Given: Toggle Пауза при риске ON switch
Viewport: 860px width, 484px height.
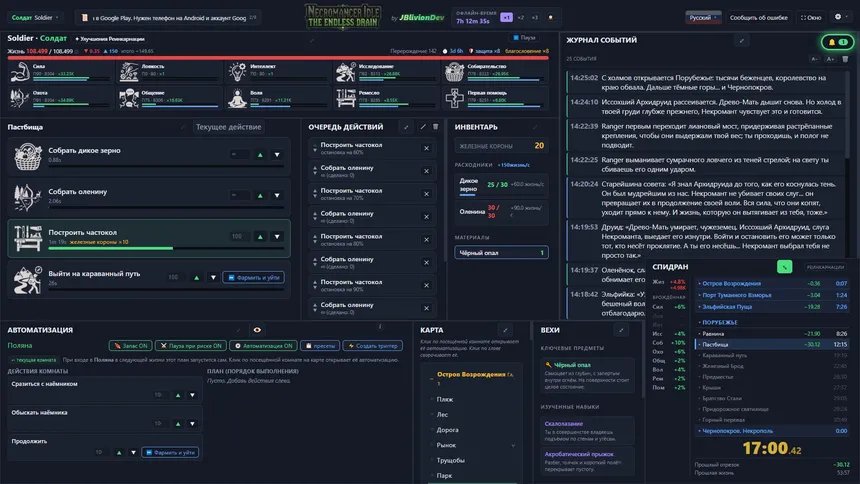Looking at the screenshot, I should 191,346.
